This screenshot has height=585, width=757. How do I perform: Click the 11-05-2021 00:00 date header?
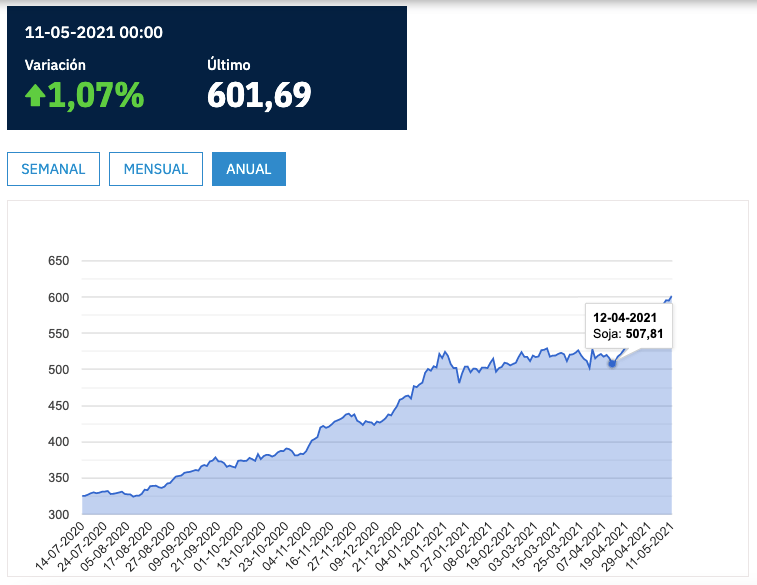(94, 32)
